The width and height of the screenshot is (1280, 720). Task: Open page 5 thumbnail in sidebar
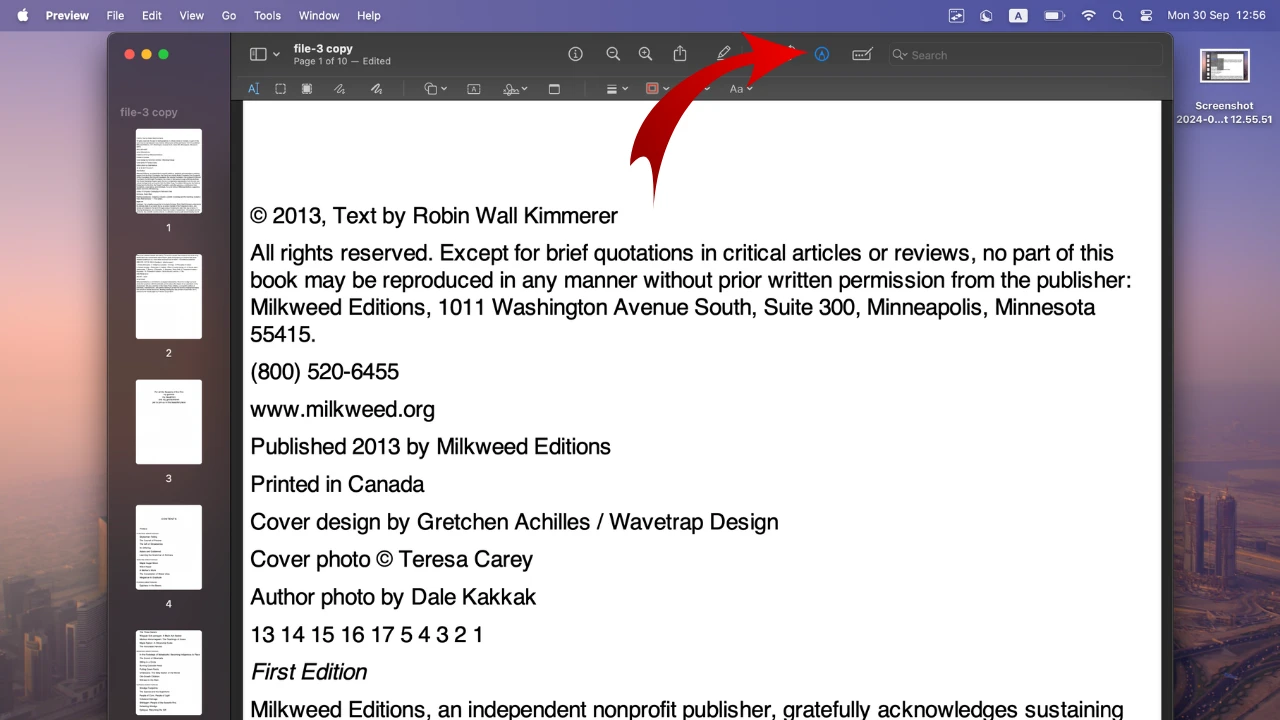168,672
